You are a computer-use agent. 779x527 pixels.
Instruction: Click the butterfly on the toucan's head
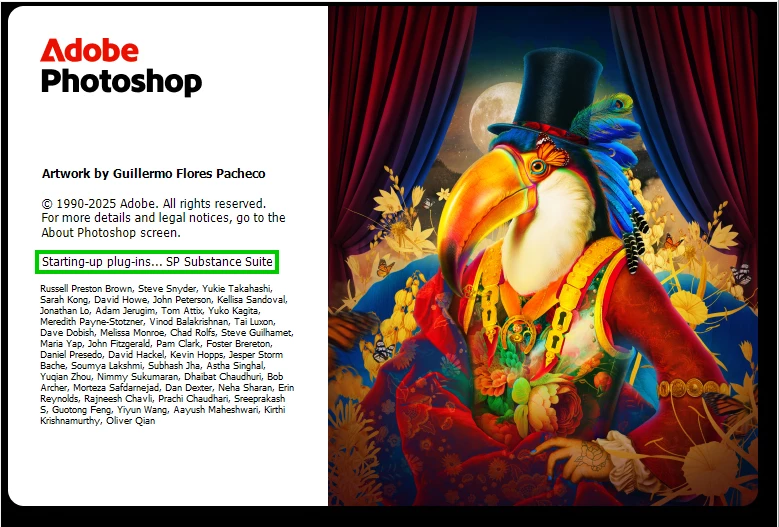click(551, 151)
